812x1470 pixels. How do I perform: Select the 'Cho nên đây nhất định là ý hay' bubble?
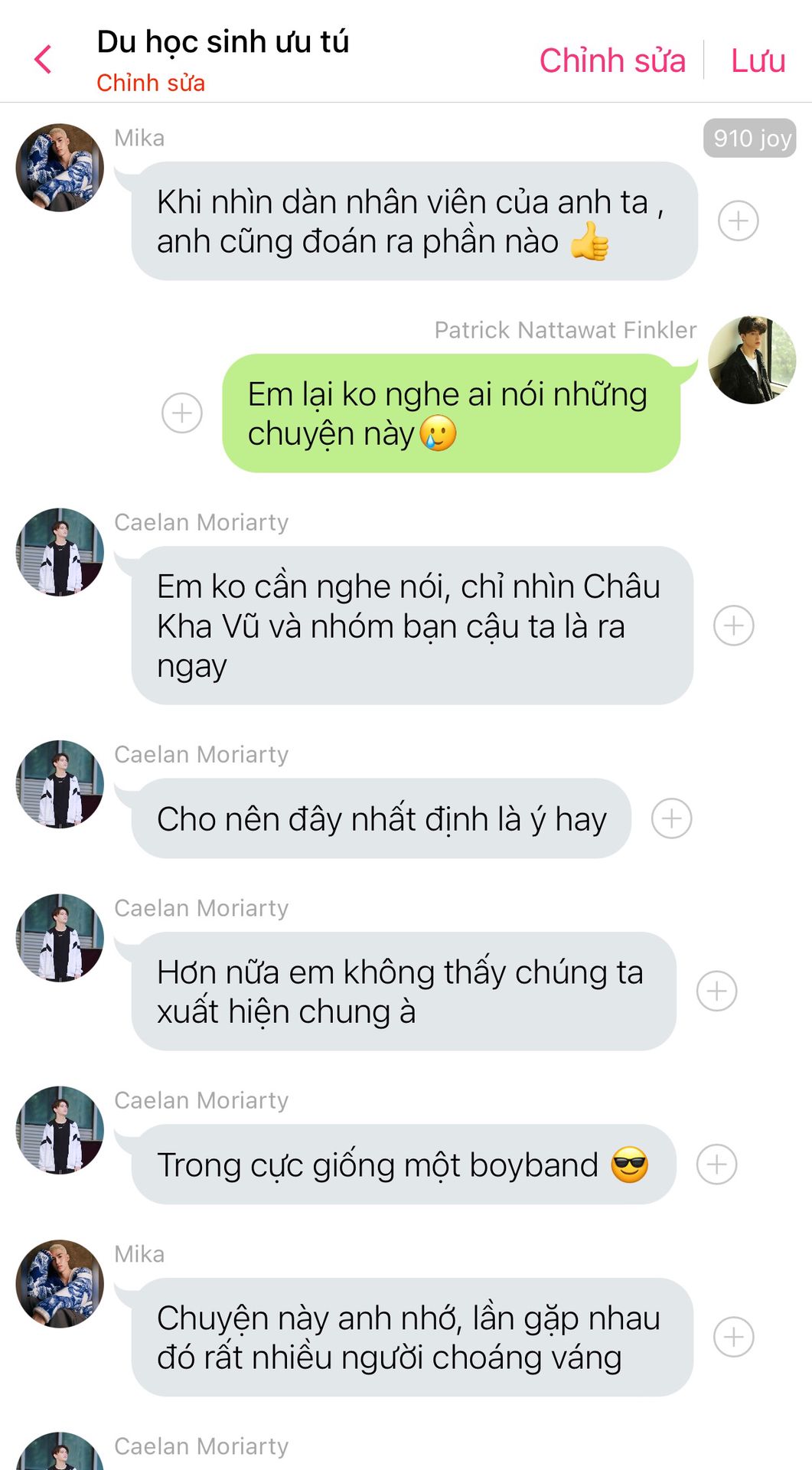(381, 818)
